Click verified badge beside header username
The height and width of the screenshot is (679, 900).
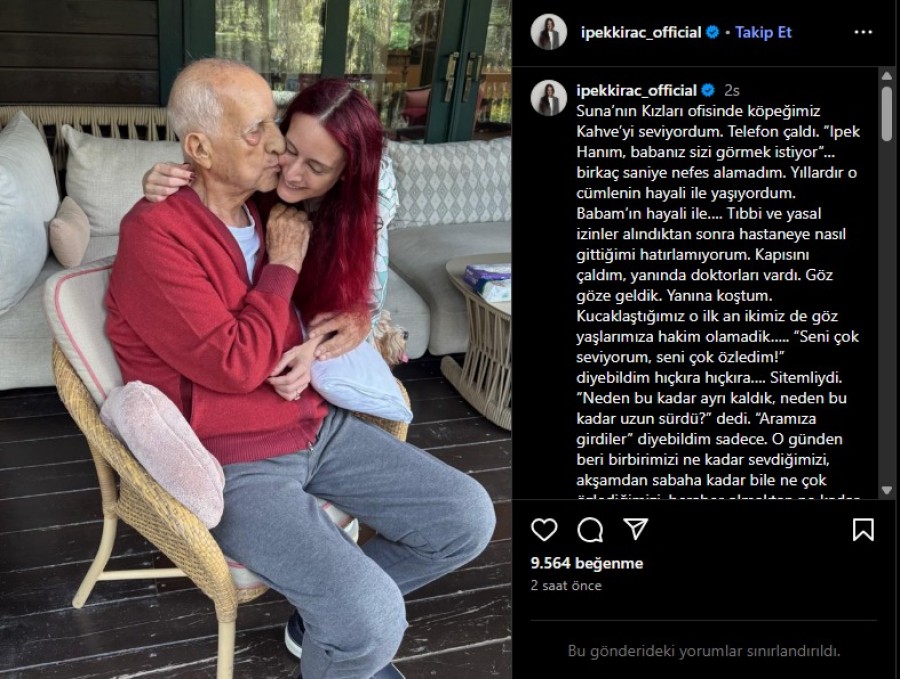point(712,32)
